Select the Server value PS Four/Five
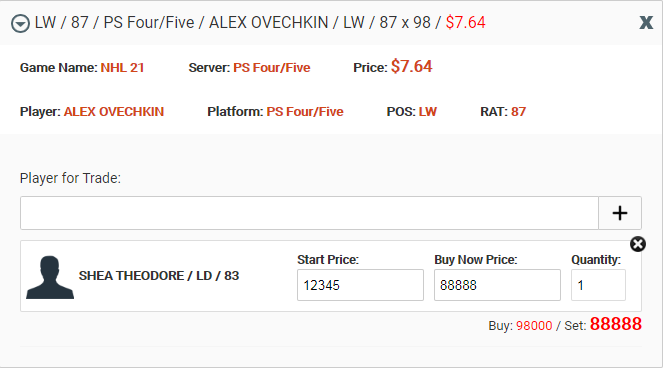Image resolution: width=663 pixels, height=368 pixels. [271, 68]
